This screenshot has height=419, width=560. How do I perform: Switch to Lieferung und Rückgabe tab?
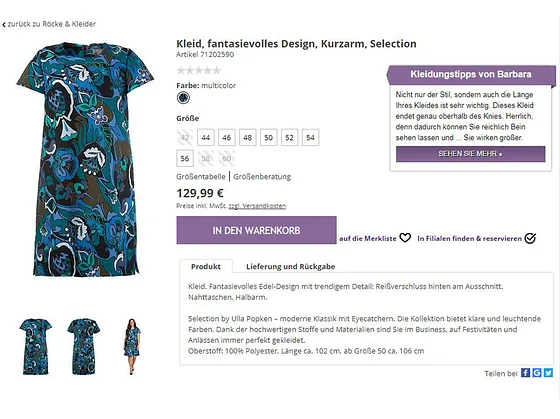coord(290,266)
